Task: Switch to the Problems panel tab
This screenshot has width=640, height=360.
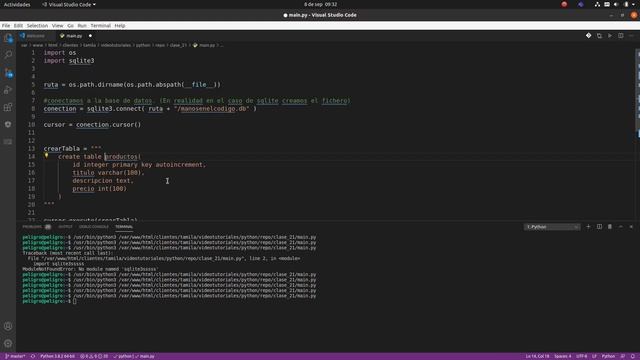Action: coord(36,227)
